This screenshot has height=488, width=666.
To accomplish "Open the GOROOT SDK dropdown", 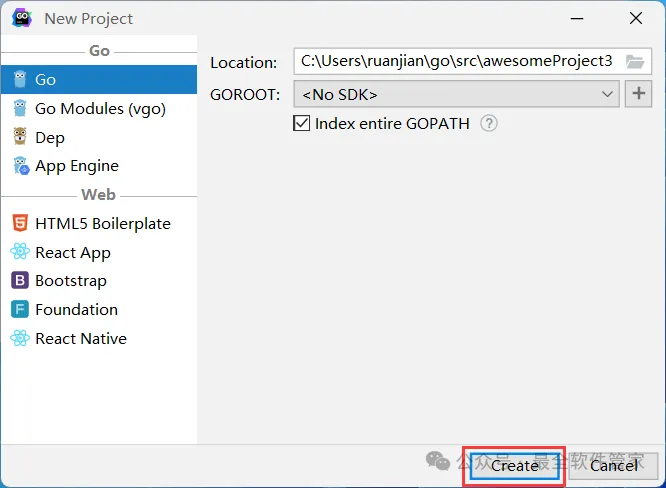I will [457, 94].
